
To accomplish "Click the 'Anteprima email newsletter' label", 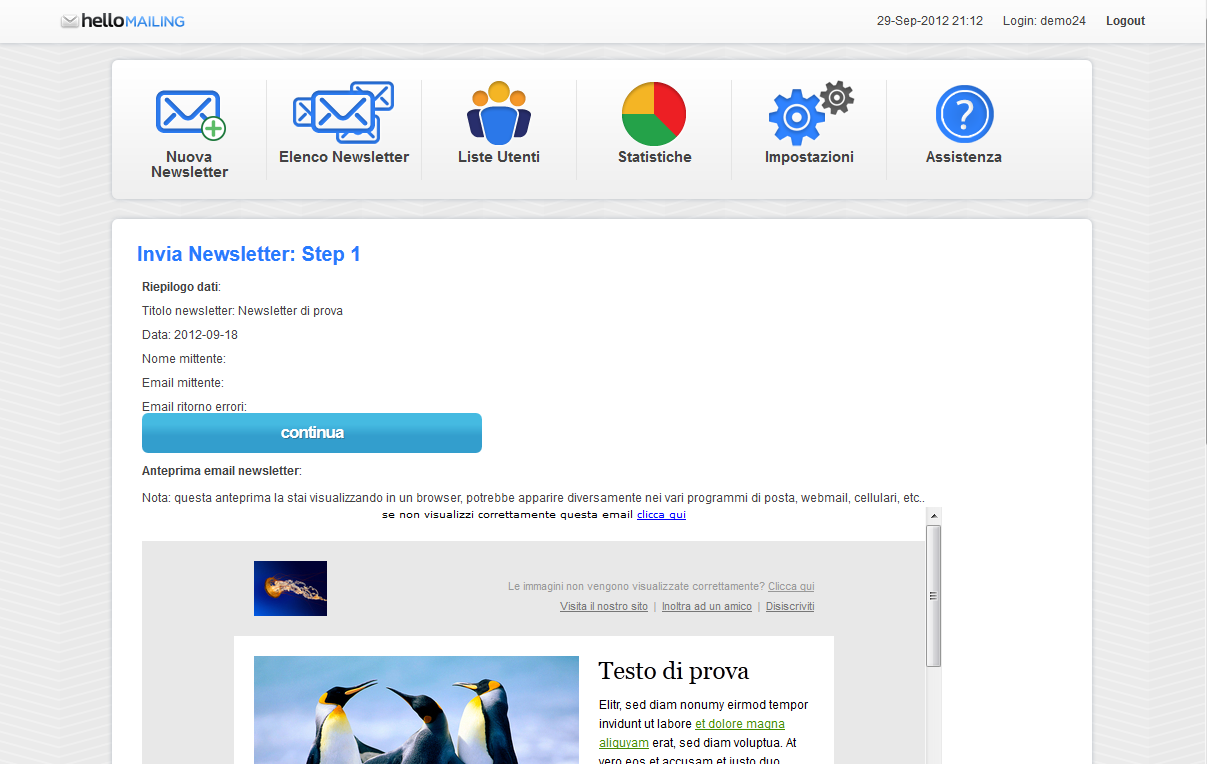I will (220, 471).
